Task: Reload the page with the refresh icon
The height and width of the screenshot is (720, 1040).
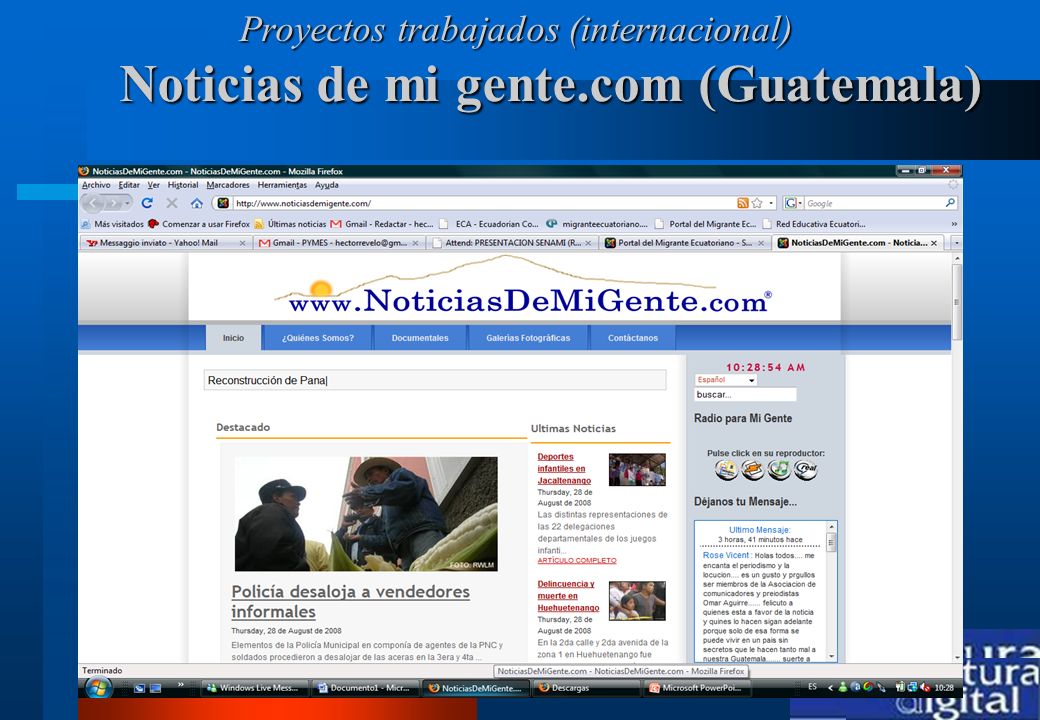Action: 147,203
